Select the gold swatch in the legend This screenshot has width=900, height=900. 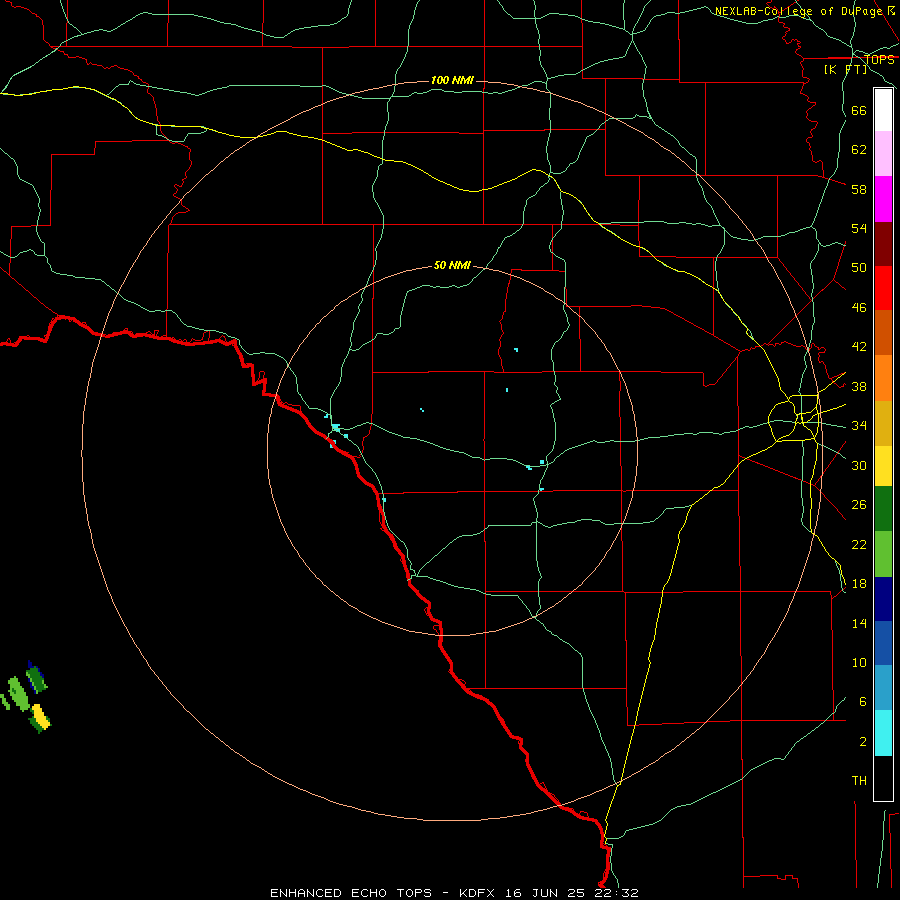[x=883, y=423]
